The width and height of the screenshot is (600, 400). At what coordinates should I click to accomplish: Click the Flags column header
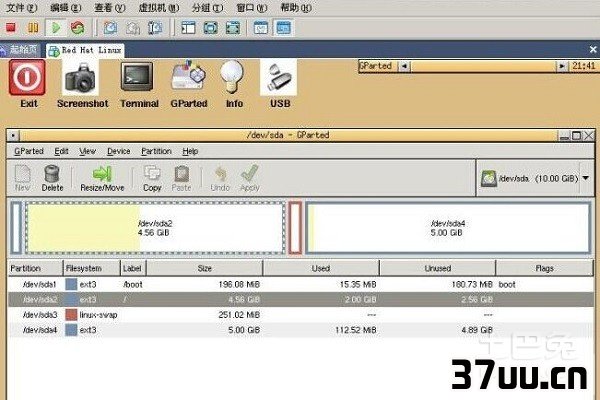click(545, 268)
